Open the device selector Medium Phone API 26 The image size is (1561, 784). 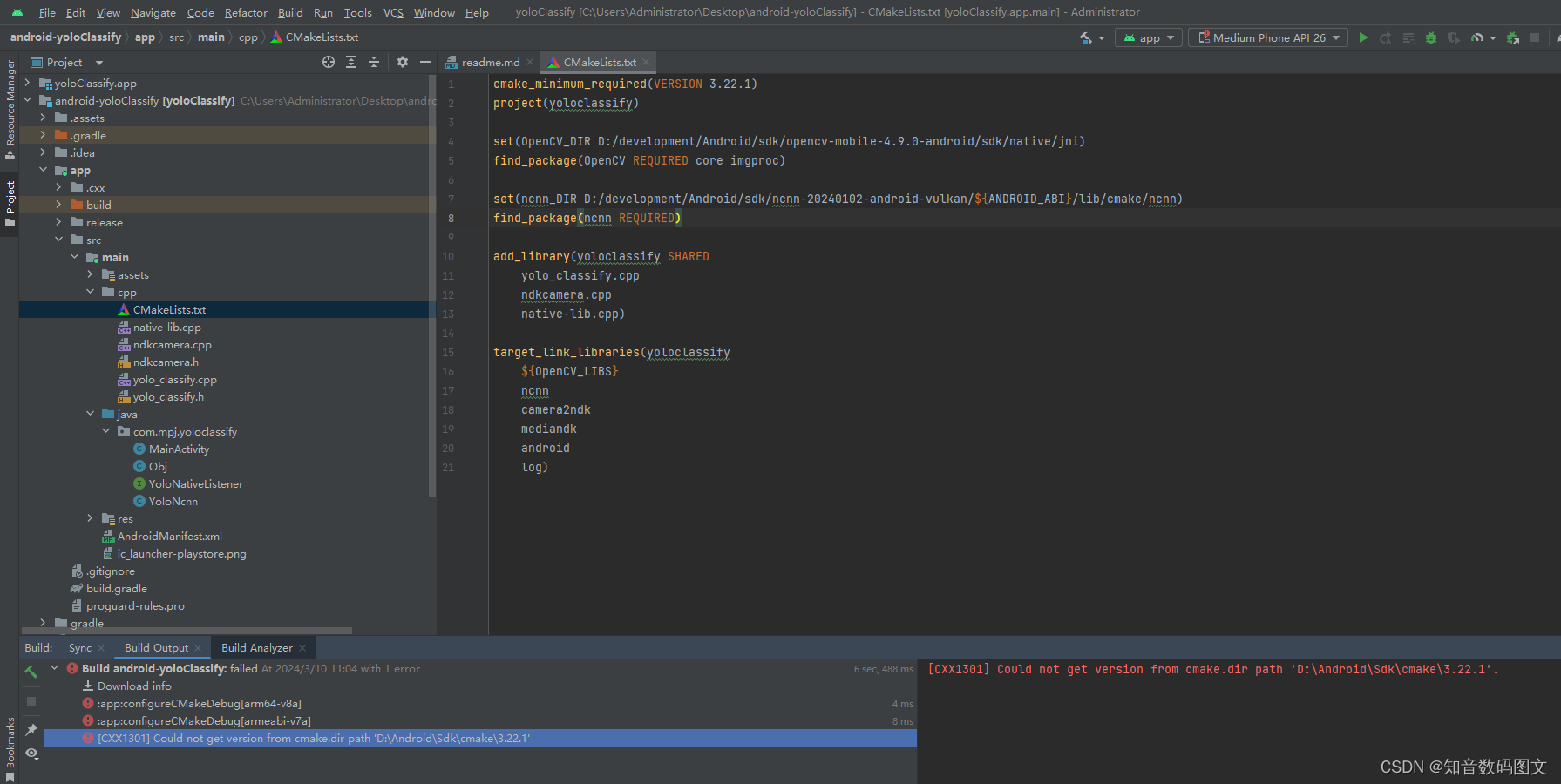[1267, 37]
